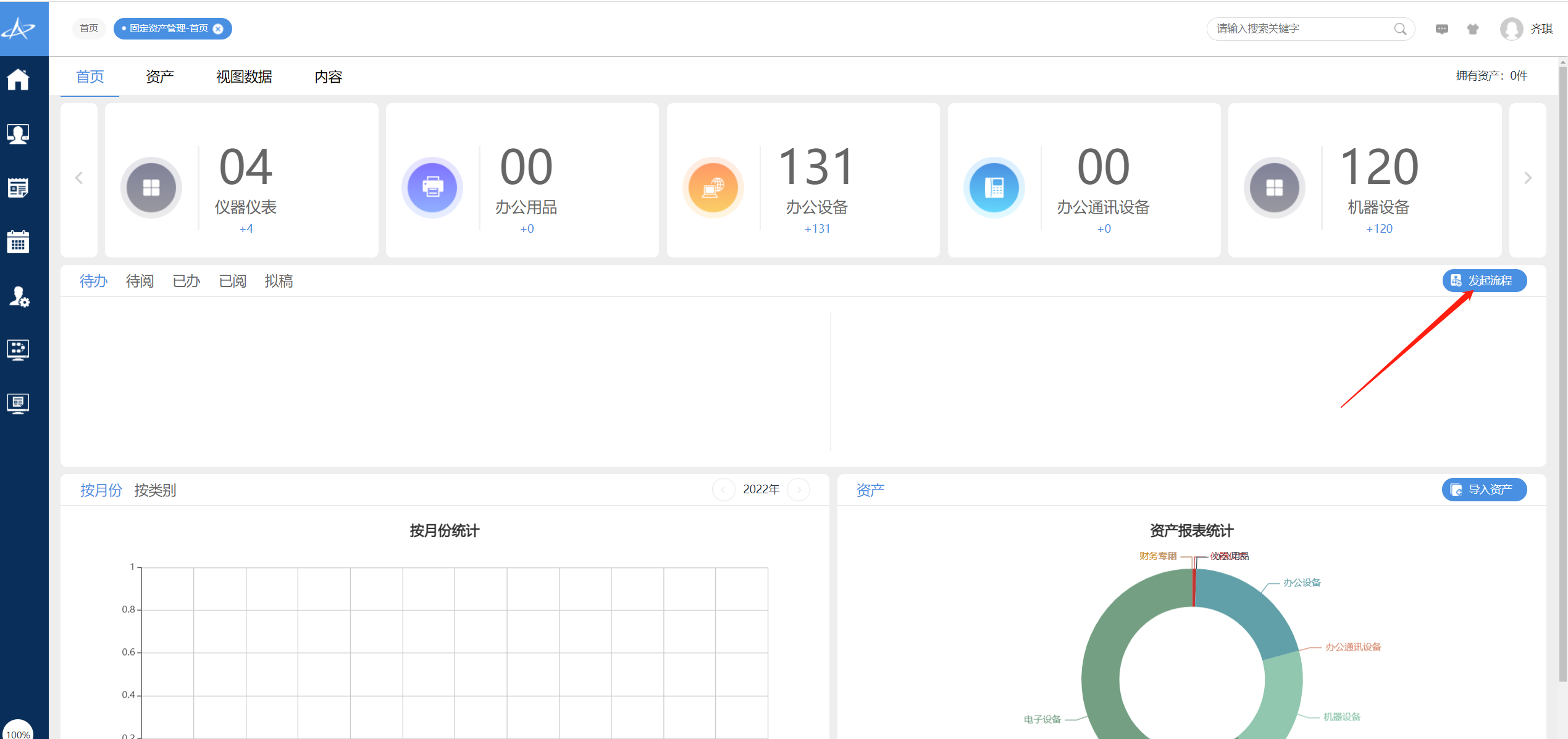Click the 131 办公设备 count
This screenshot has height=739, width=1568.
coord(817,167)
